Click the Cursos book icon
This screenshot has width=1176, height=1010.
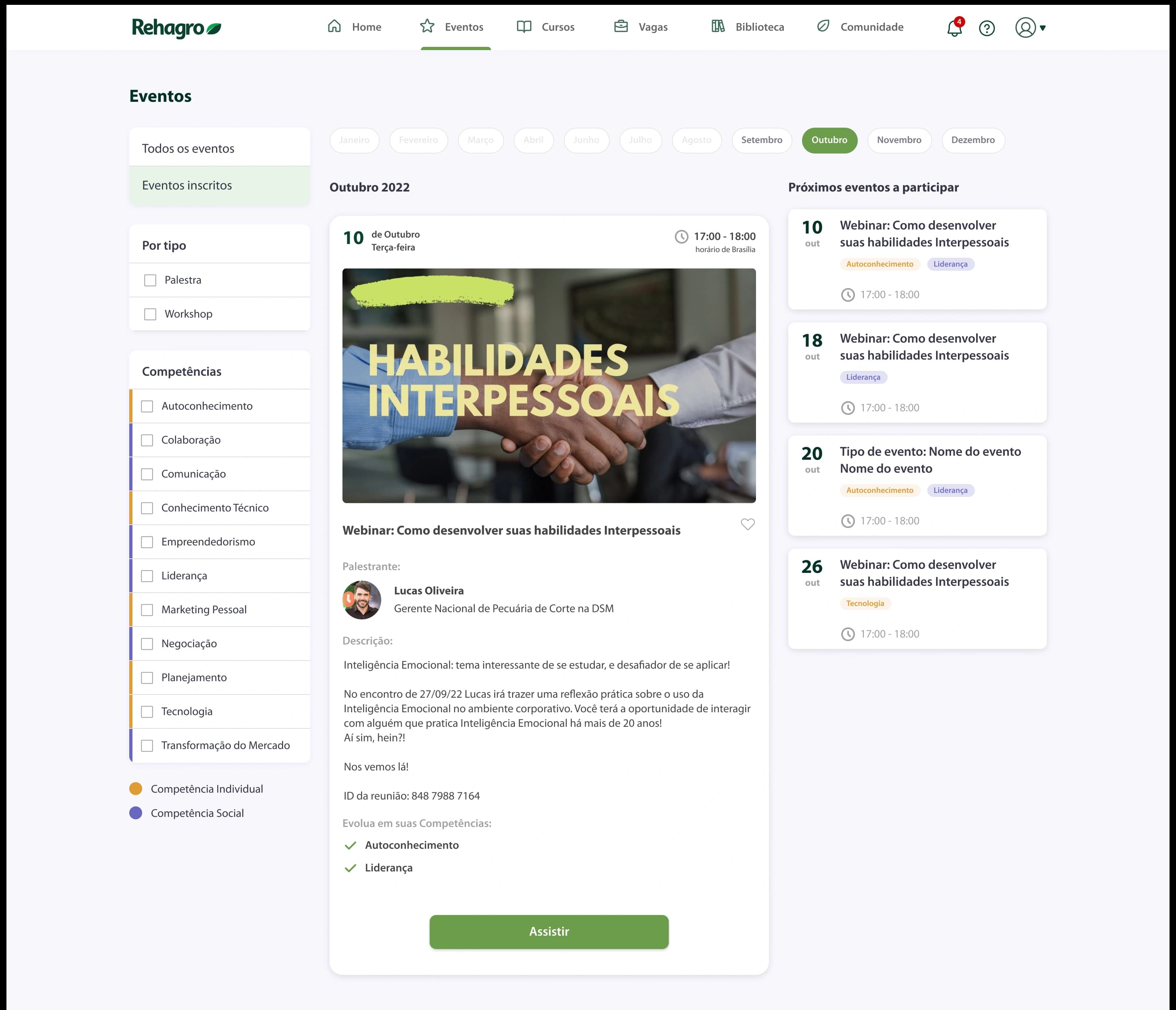(524, 27)
